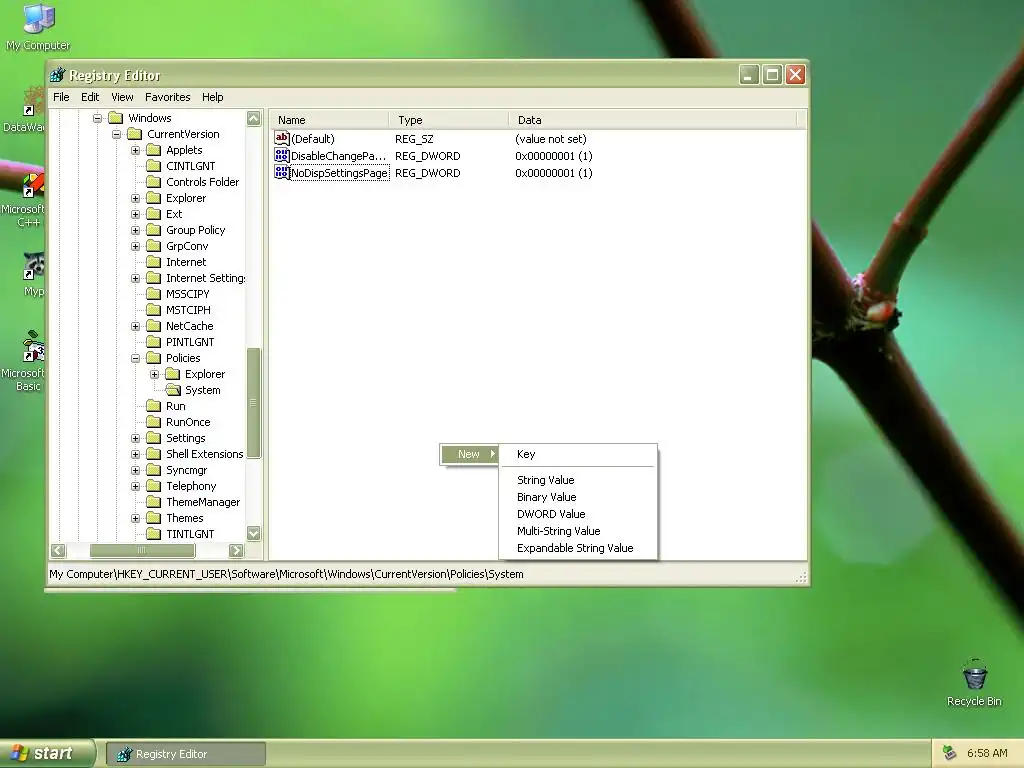Screen dimensions: 1024x768
Task: Choose Expandable String Value option
Action: [578, 548]
